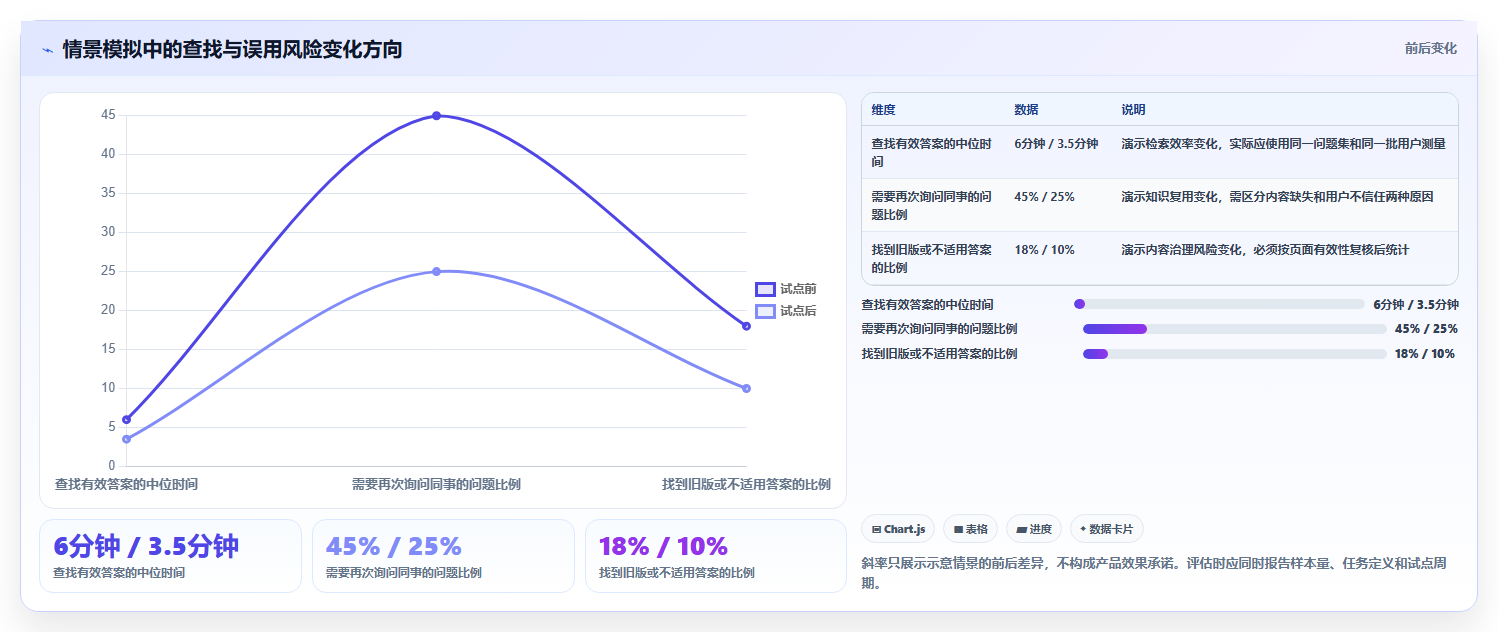Click the 前后变化 label in header
This screenshot has width=1498, height=632.
tap(1430, 48)
